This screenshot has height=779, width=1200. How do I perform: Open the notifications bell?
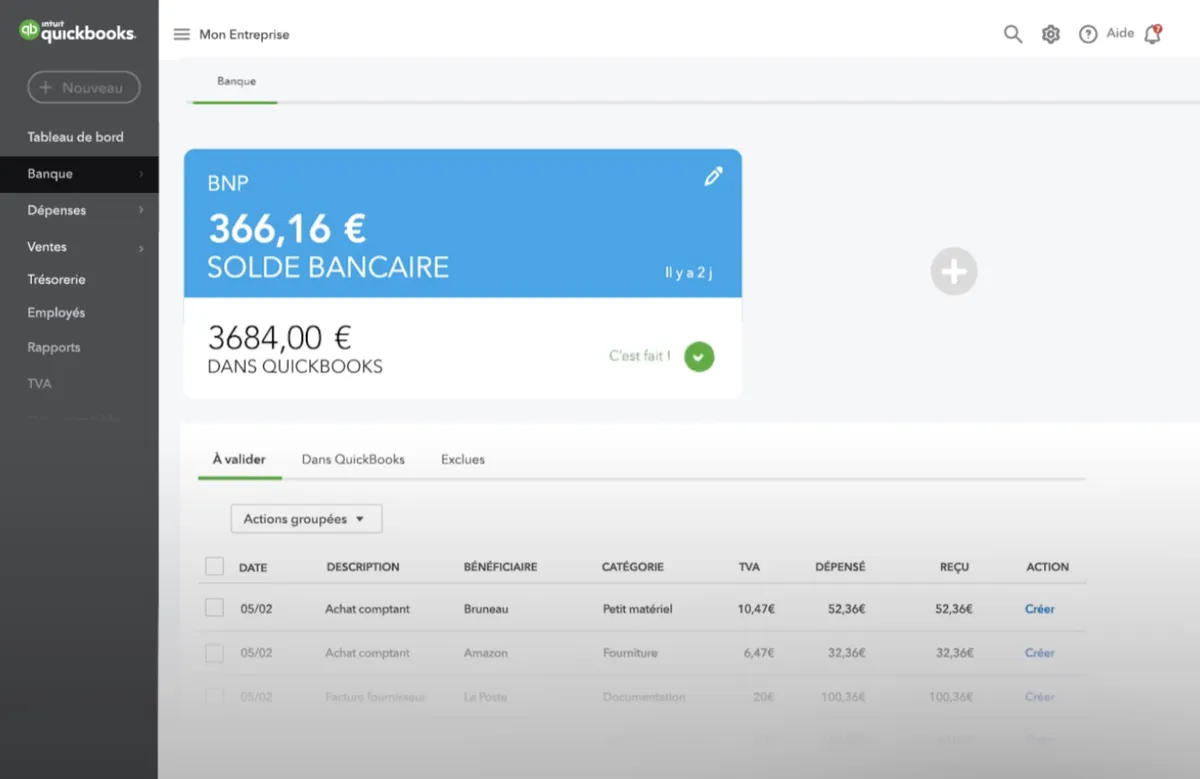coord(1153,34)
